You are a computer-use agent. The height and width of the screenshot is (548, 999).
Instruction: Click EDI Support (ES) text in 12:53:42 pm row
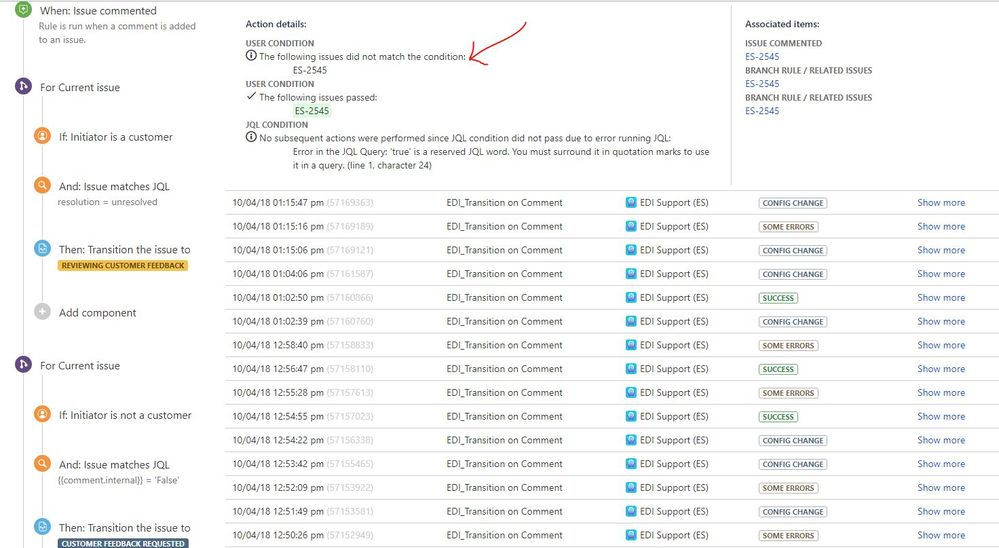(x=674, y=464)
